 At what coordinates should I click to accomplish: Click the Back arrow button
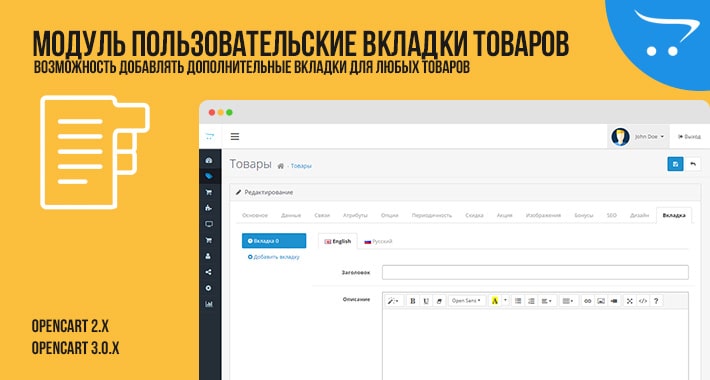pyautogui.click(x=693, y=164)
